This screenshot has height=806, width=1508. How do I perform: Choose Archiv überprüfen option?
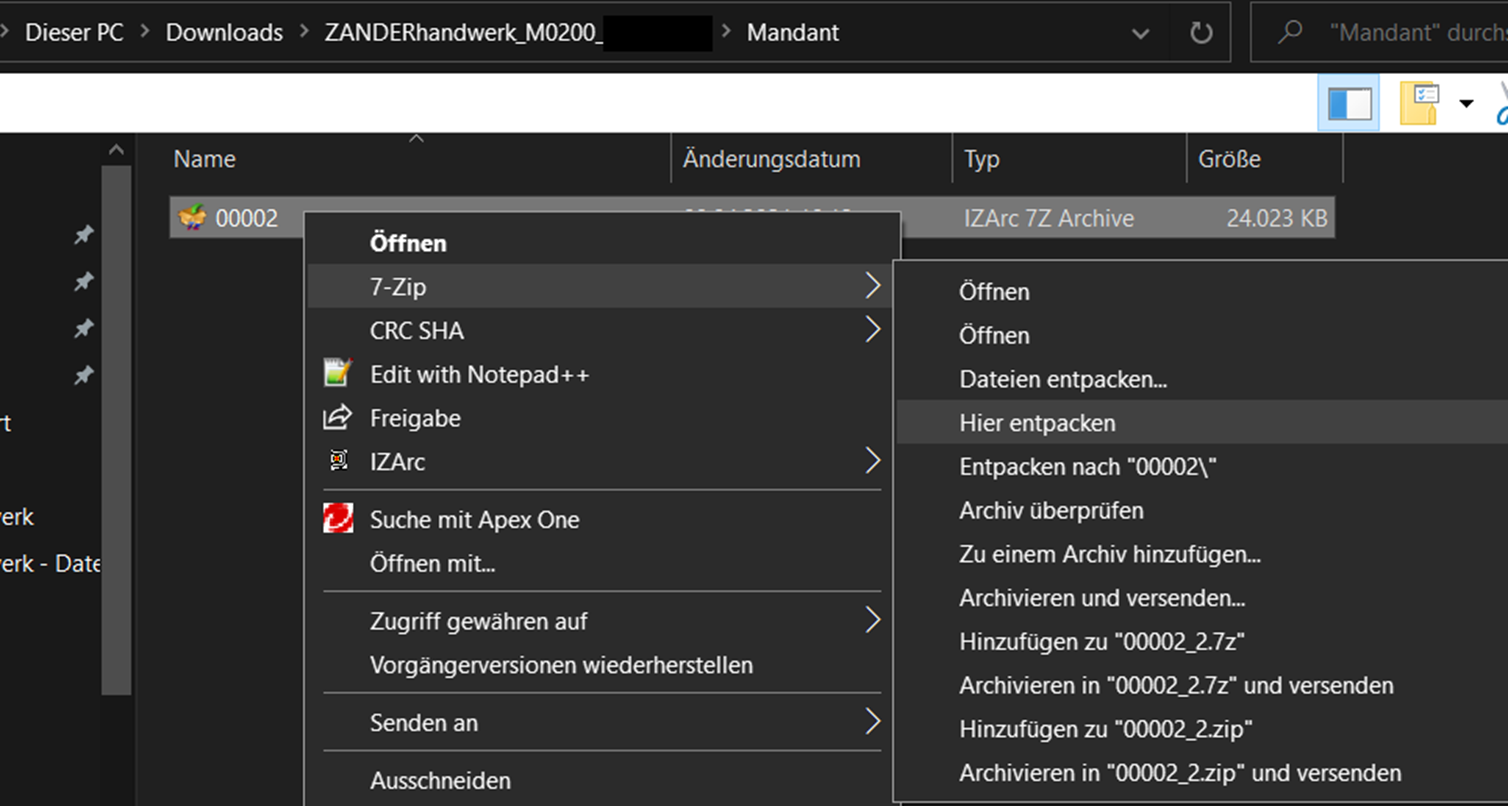(x=1051, y=510)
